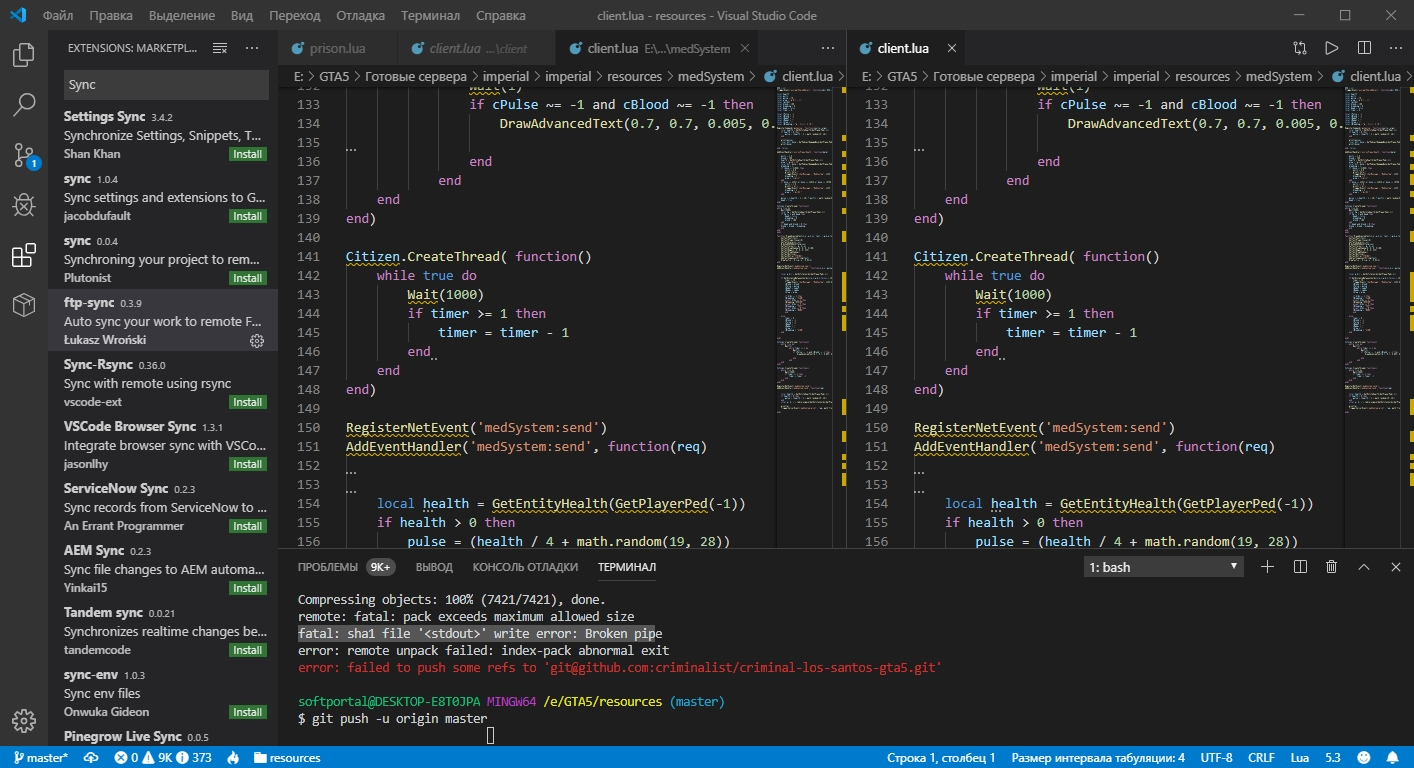Click the extension search field containing 'Sync'
Screen dimensions: 1414x768
(x=166, y=85)
